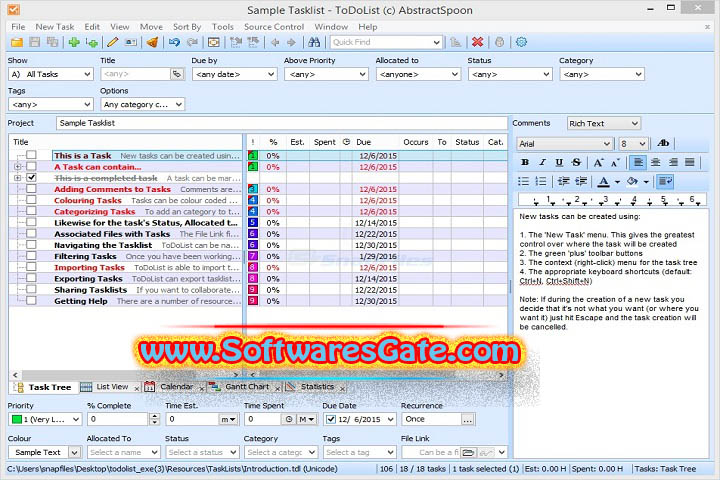Open the Priority '1 (Very L...' dropdown
Viewport: 720px width, 480px height.
[45, 419]
